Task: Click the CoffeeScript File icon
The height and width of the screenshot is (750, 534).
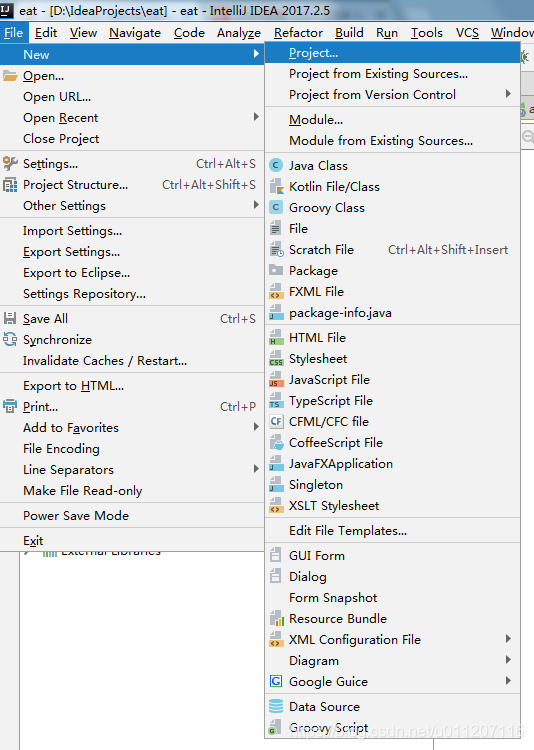Action: pyautogui.click(x=276, y=443)
